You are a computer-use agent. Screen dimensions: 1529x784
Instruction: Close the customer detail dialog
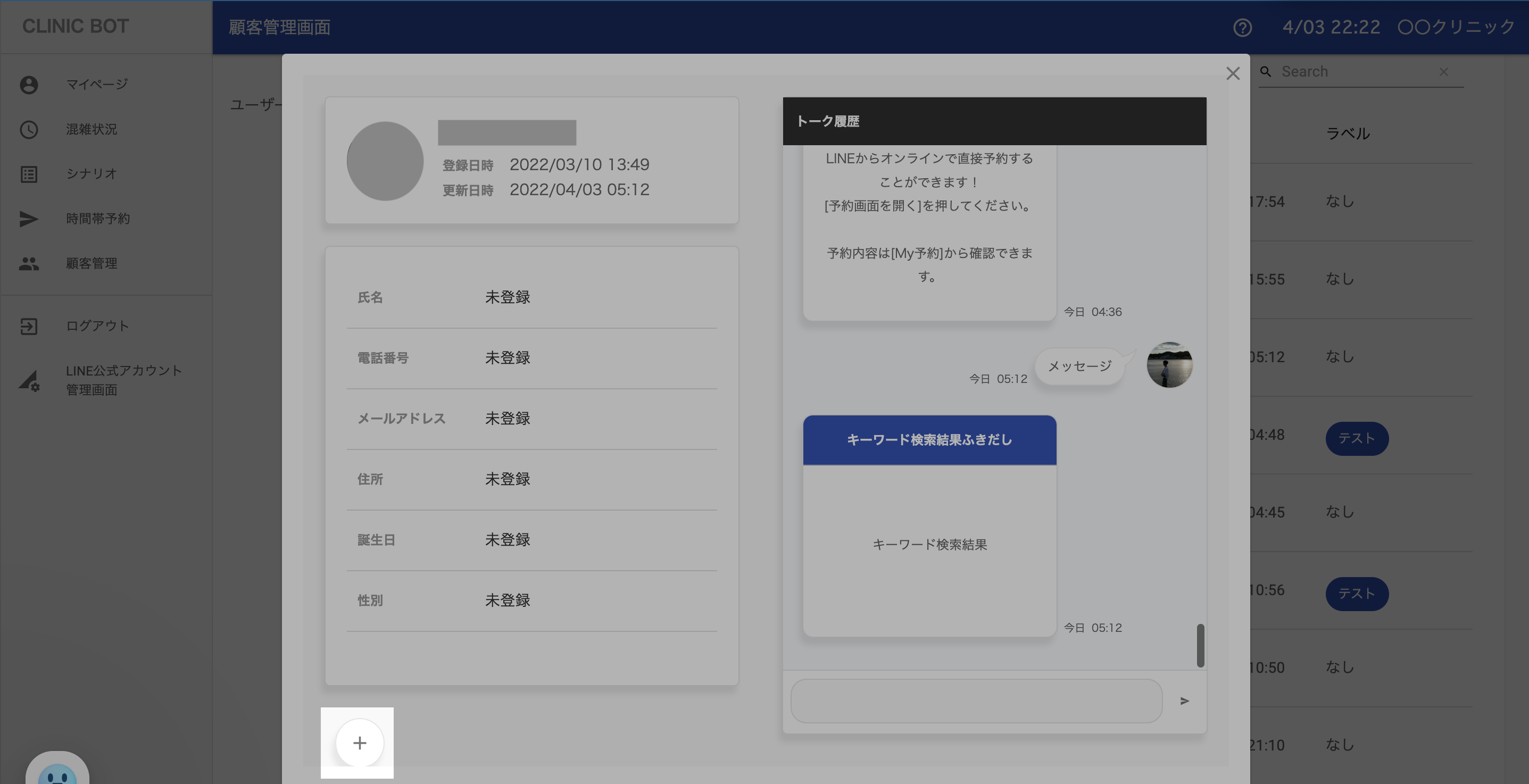[1233, 73]
